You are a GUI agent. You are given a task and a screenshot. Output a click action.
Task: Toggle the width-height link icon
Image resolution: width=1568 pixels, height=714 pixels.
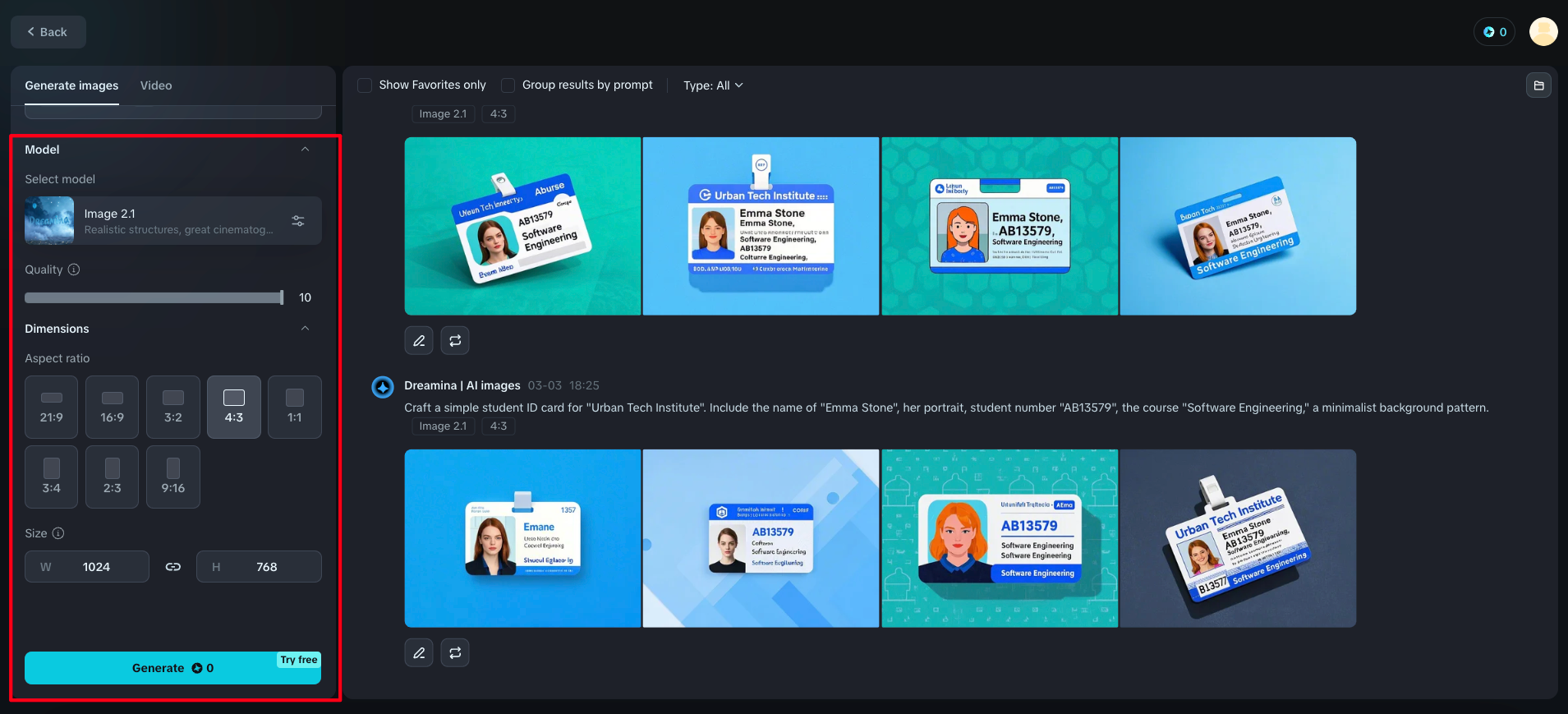(x=173, y=567)
